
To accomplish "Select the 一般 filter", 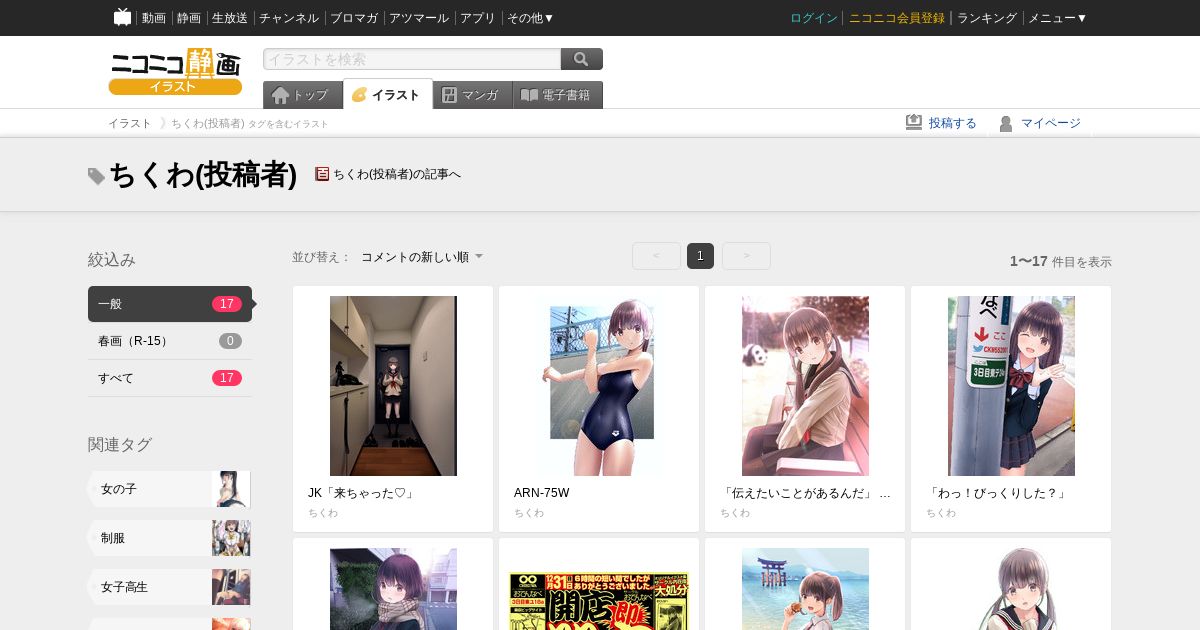I will 170,304.
